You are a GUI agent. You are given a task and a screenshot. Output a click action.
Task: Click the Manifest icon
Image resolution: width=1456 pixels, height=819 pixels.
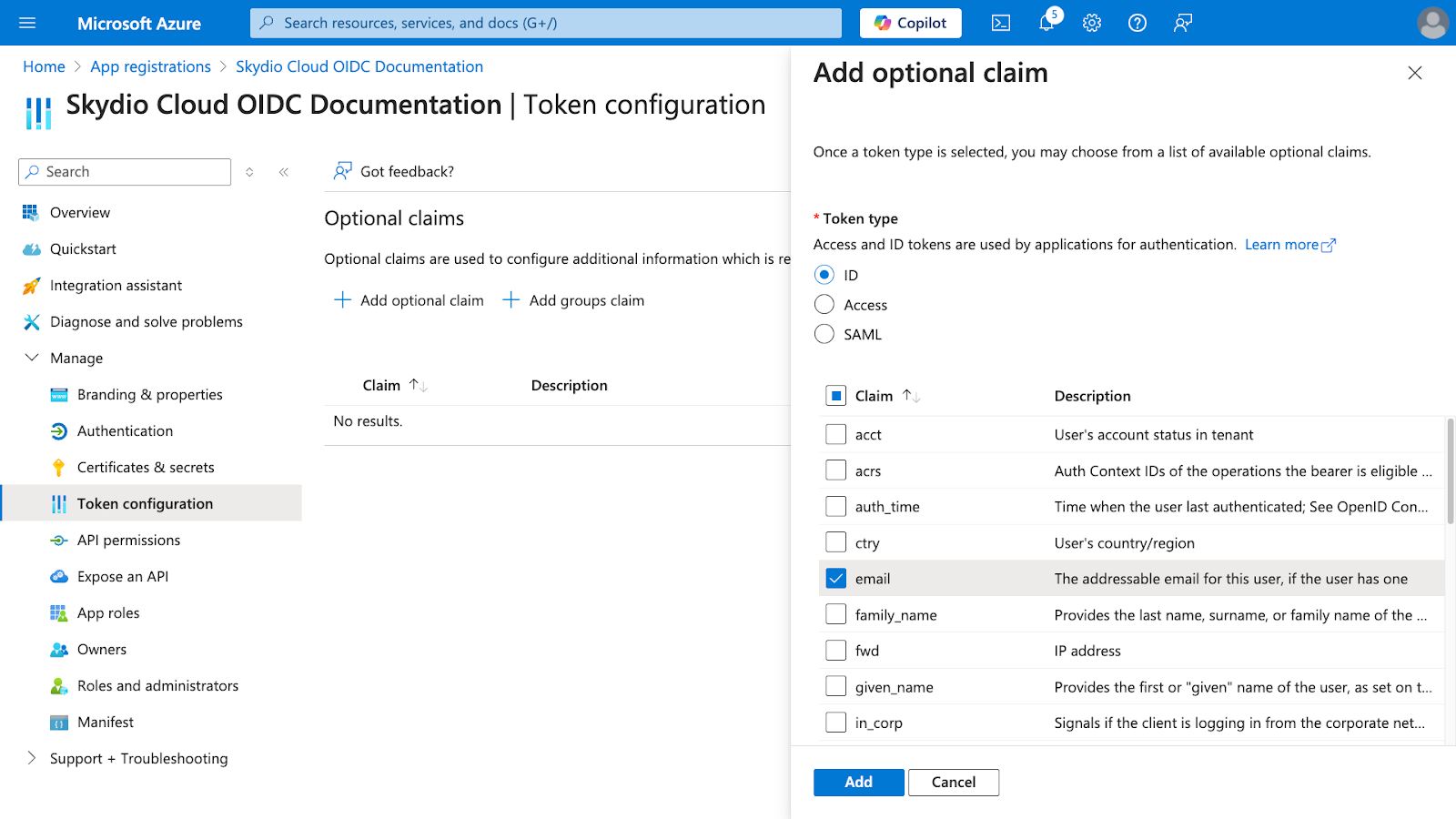pyautogui.click(x=59, y=723)
